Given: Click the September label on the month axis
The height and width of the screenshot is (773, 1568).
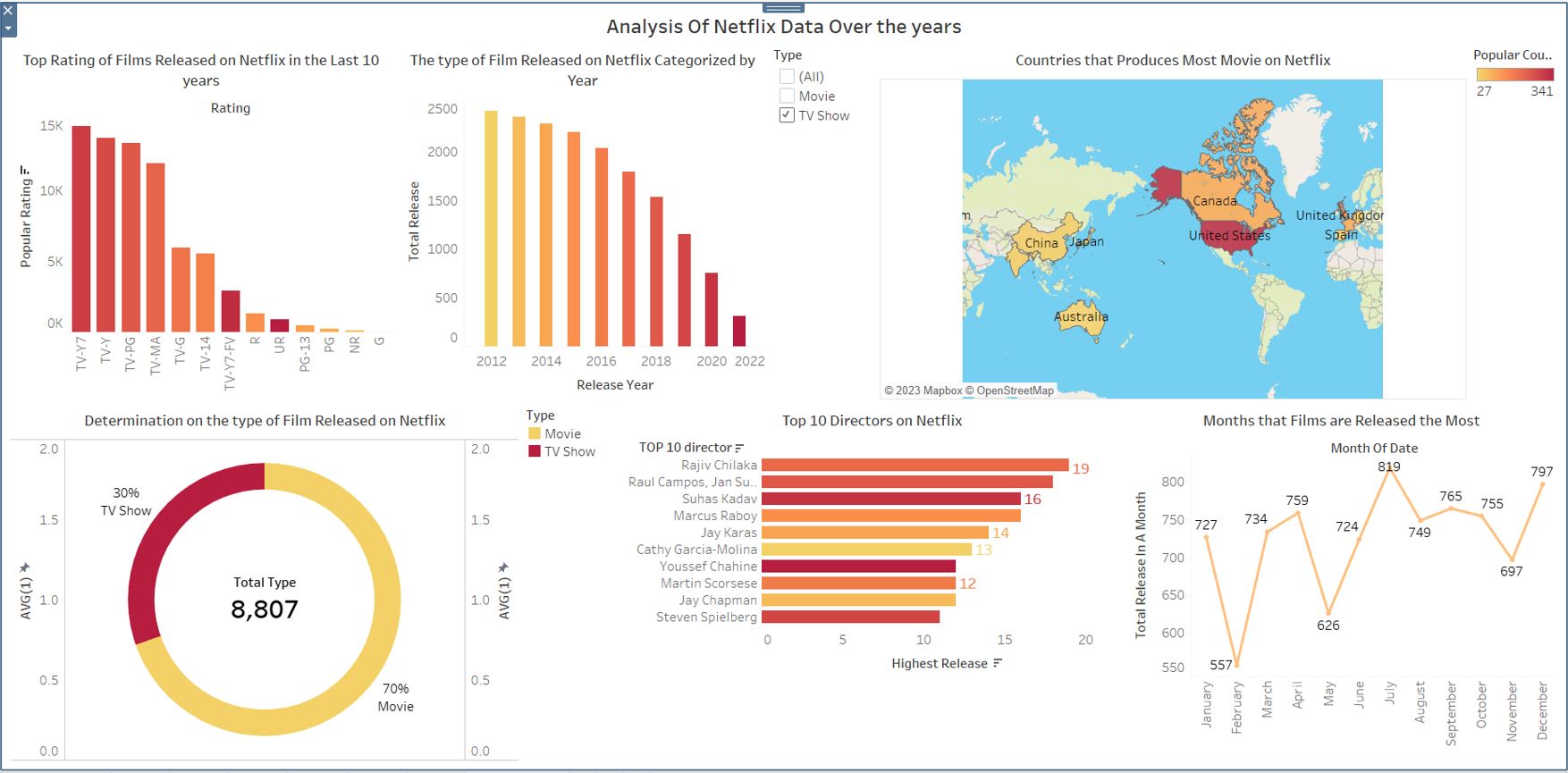Looking at the screenshot, I should click(1451, 713).
